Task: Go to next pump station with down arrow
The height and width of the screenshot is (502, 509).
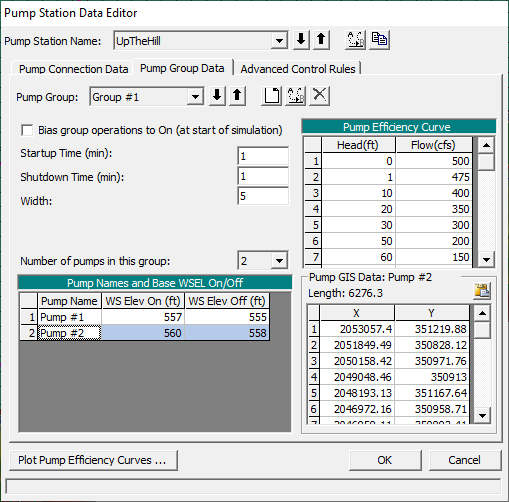Action: click(301, 40)
